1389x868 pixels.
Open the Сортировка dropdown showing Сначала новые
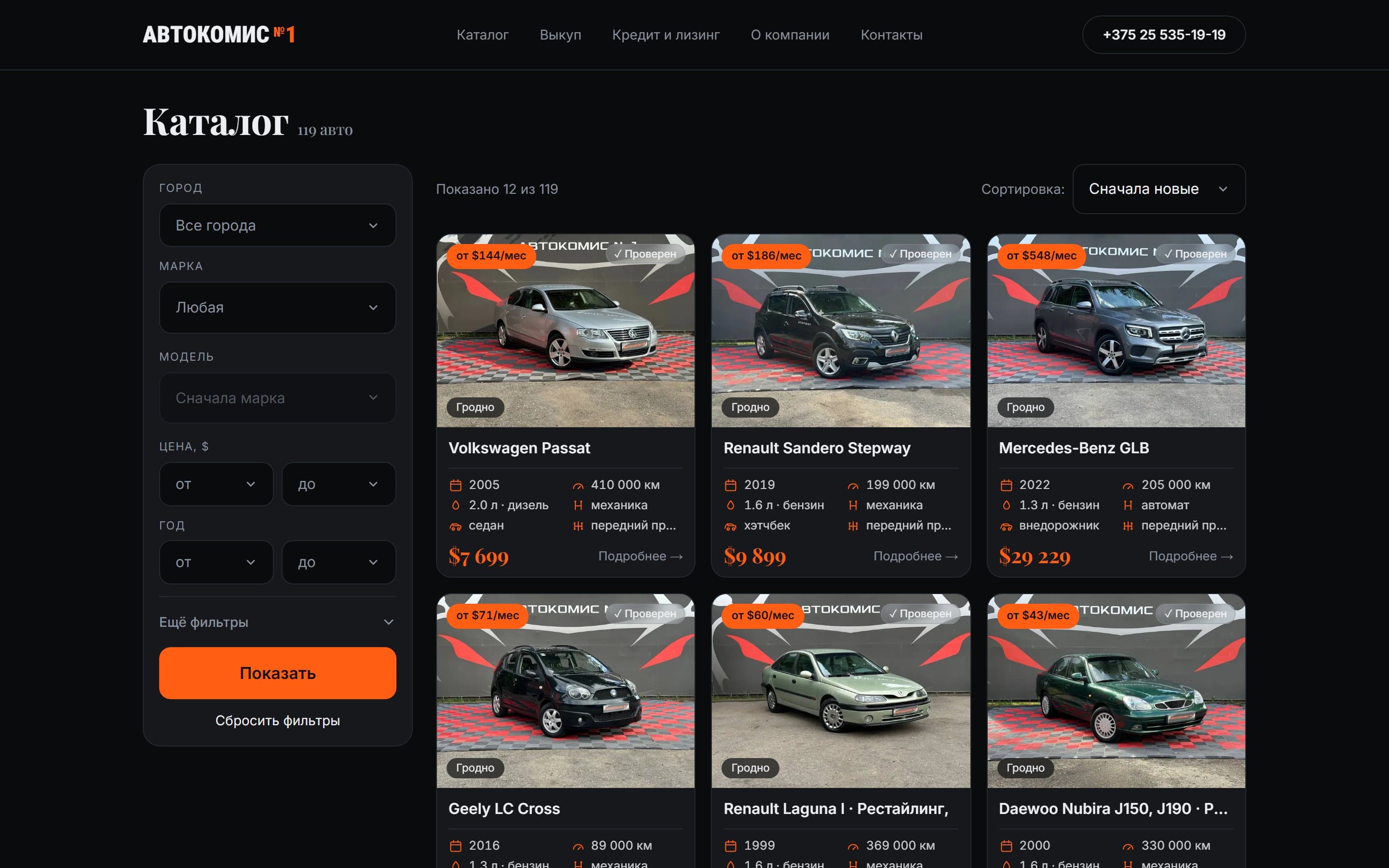(1159, 189)
